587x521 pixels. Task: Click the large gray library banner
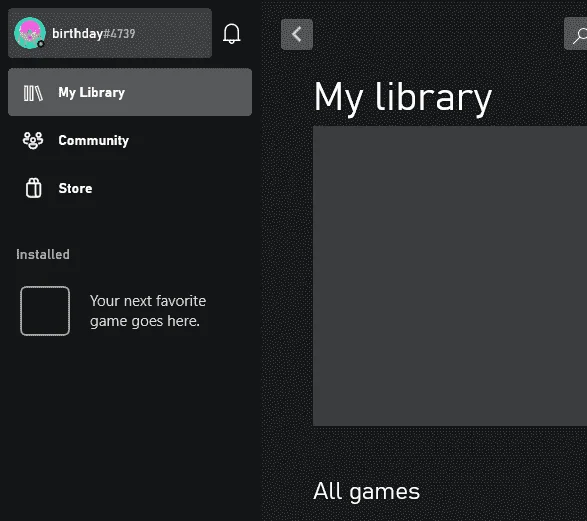(x=450, y=276)
